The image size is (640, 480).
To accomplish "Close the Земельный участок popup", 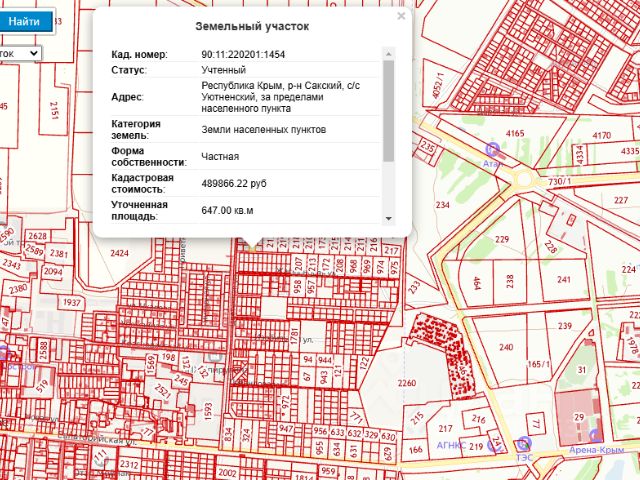I will [401, 16].
